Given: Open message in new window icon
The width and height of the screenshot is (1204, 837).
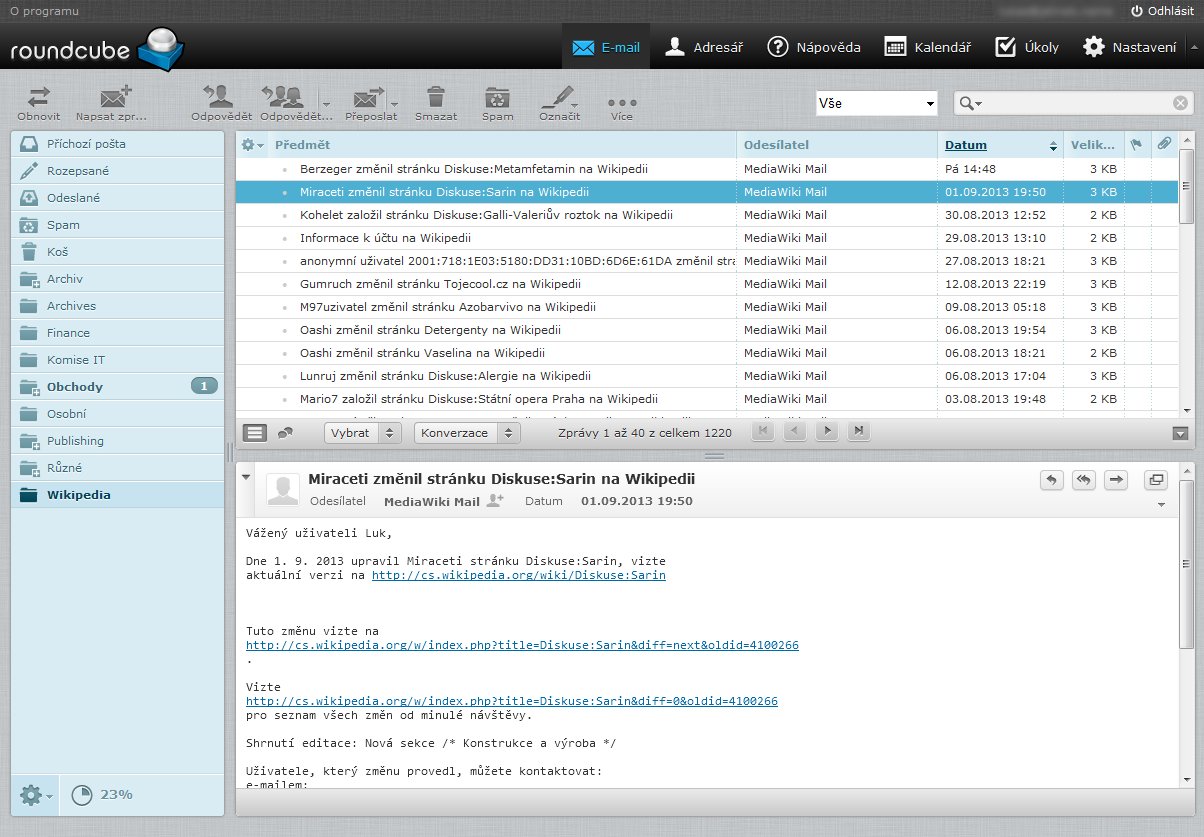Looking at the screenshot, I should click(x=1156, y=480).
